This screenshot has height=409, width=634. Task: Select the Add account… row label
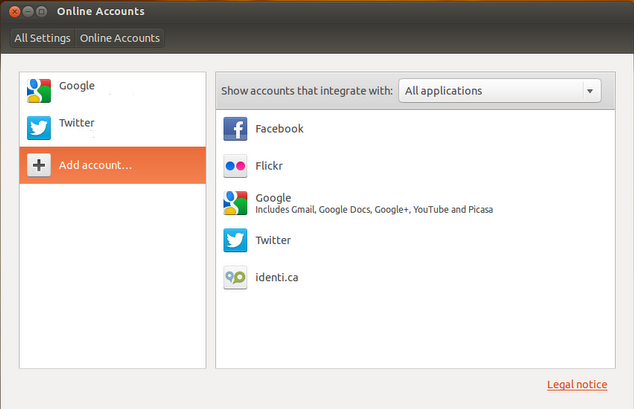click(96, 165)
